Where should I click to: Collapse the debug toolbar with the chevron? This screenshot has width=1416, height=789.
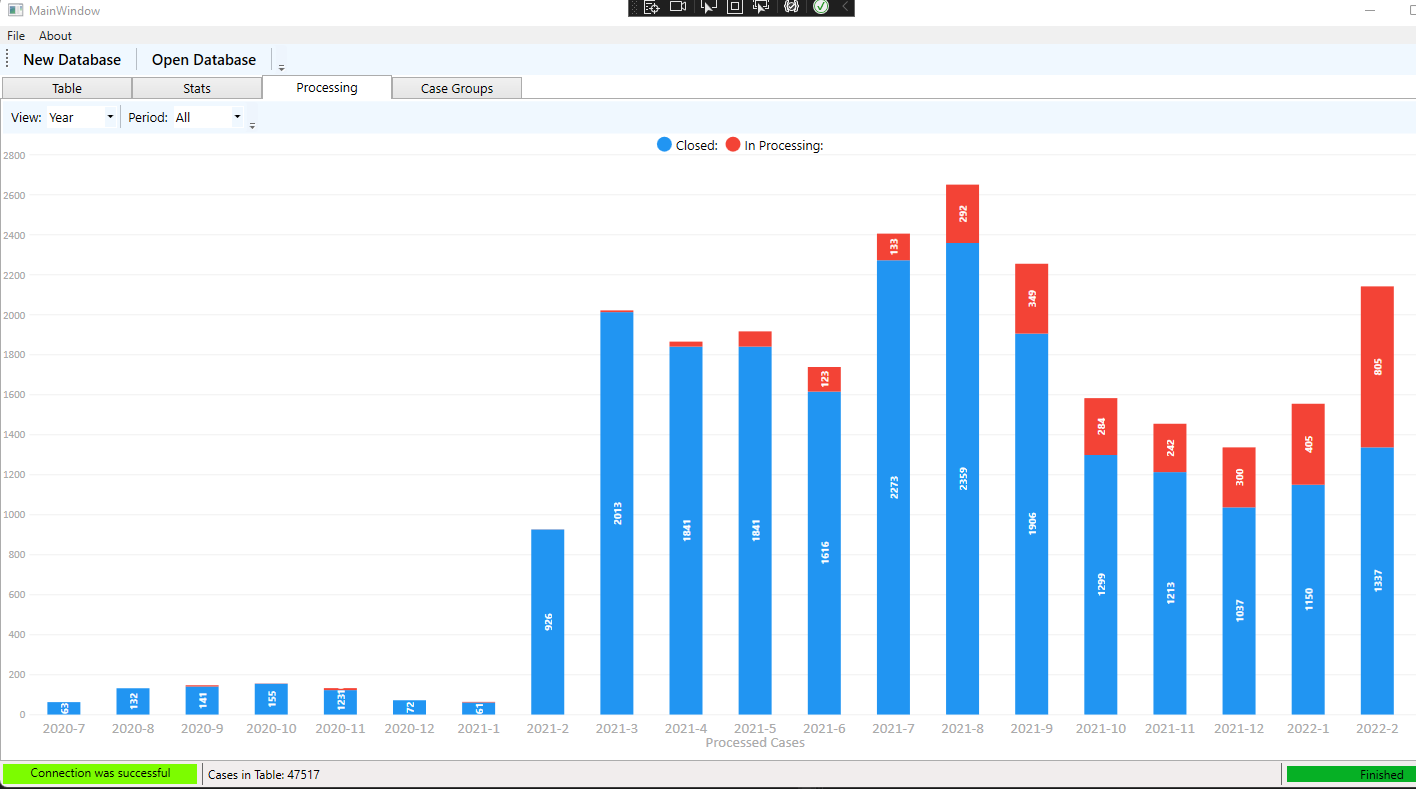[845, 7]
